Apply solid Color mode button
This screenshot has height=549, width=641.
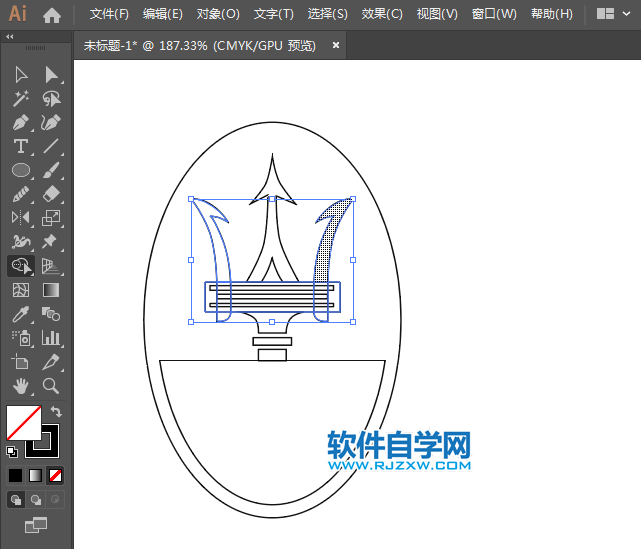click(x=16, y=475)
